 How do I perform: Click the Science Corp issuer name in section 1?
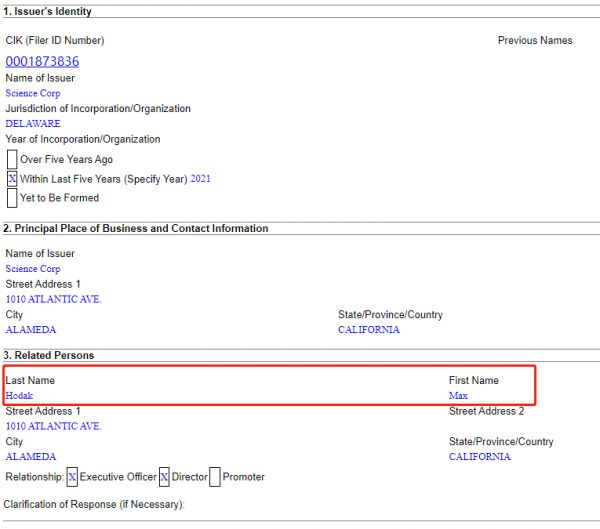(33, 93)
